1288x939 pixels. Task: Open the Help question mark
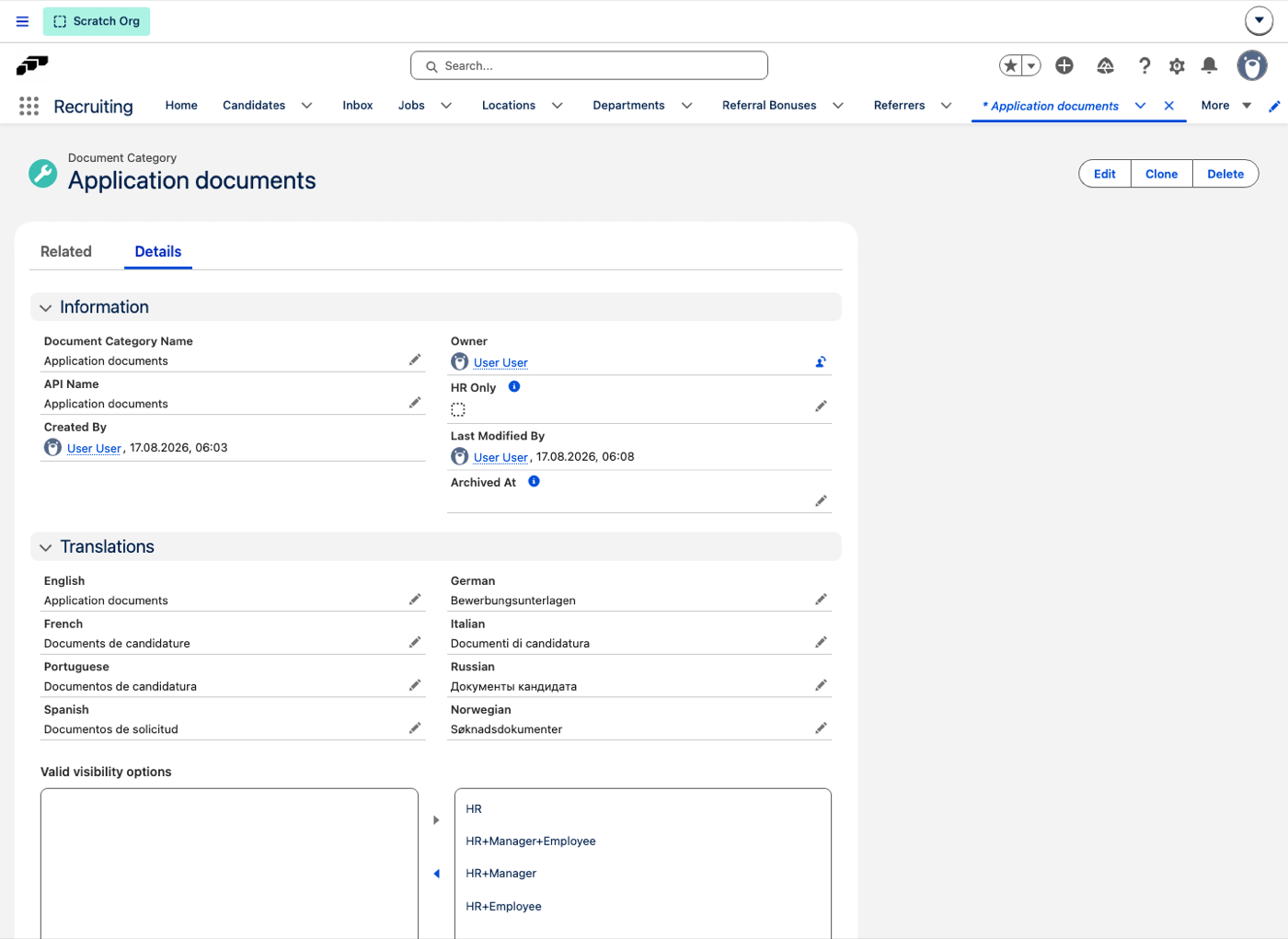coord(1144,65)
